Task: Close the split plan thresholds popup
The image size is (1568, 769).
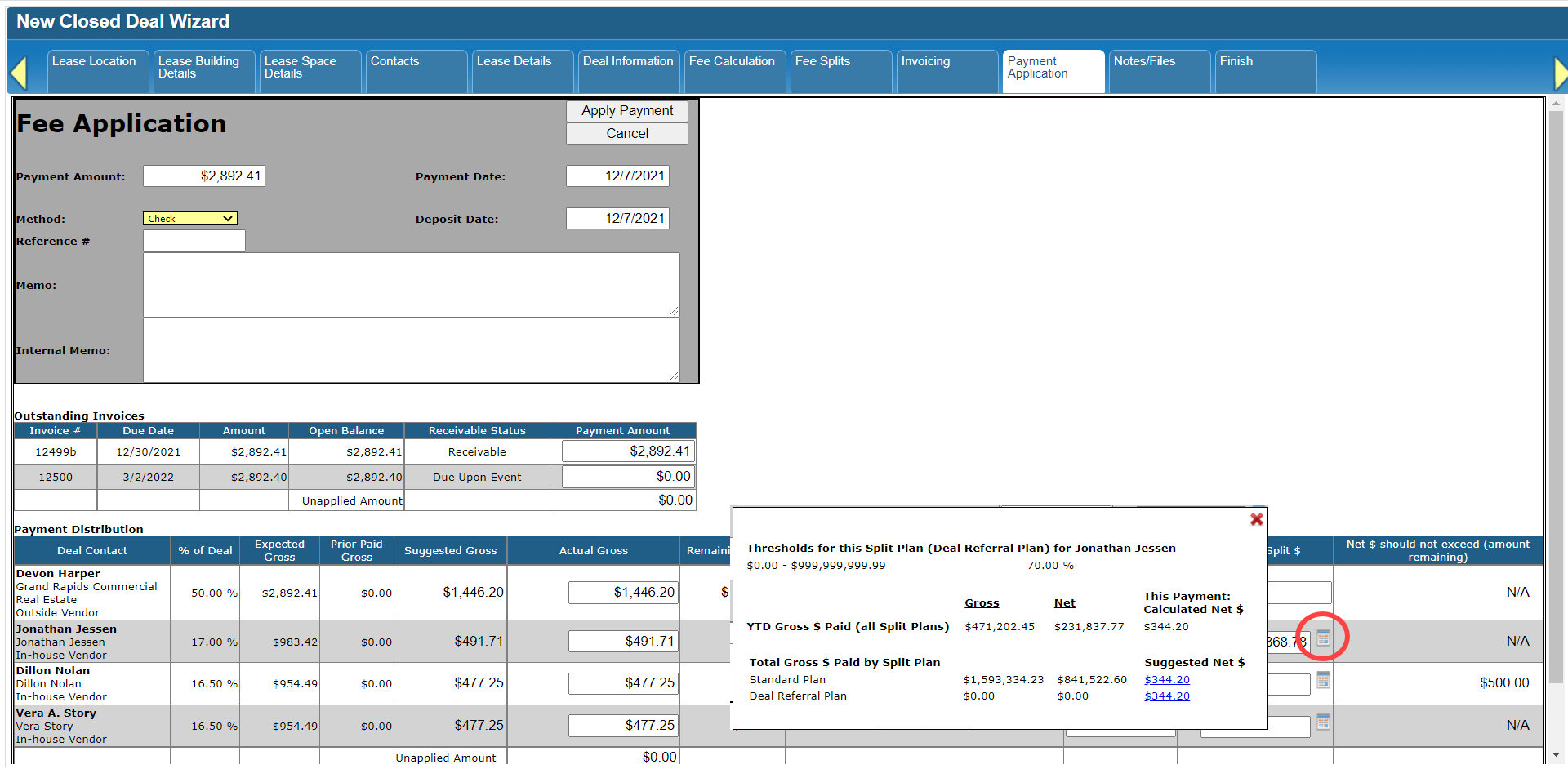Action: pos(1256,519)
